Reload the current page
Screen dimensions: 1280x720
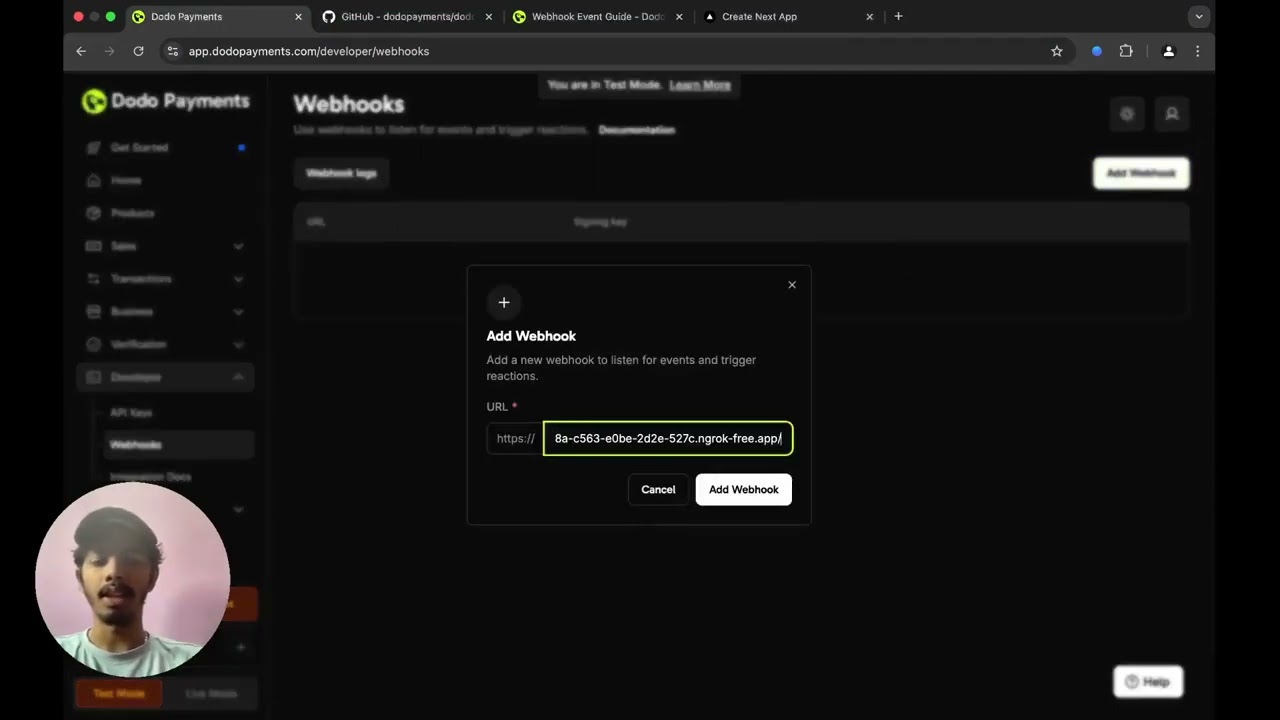coord(138,51)
